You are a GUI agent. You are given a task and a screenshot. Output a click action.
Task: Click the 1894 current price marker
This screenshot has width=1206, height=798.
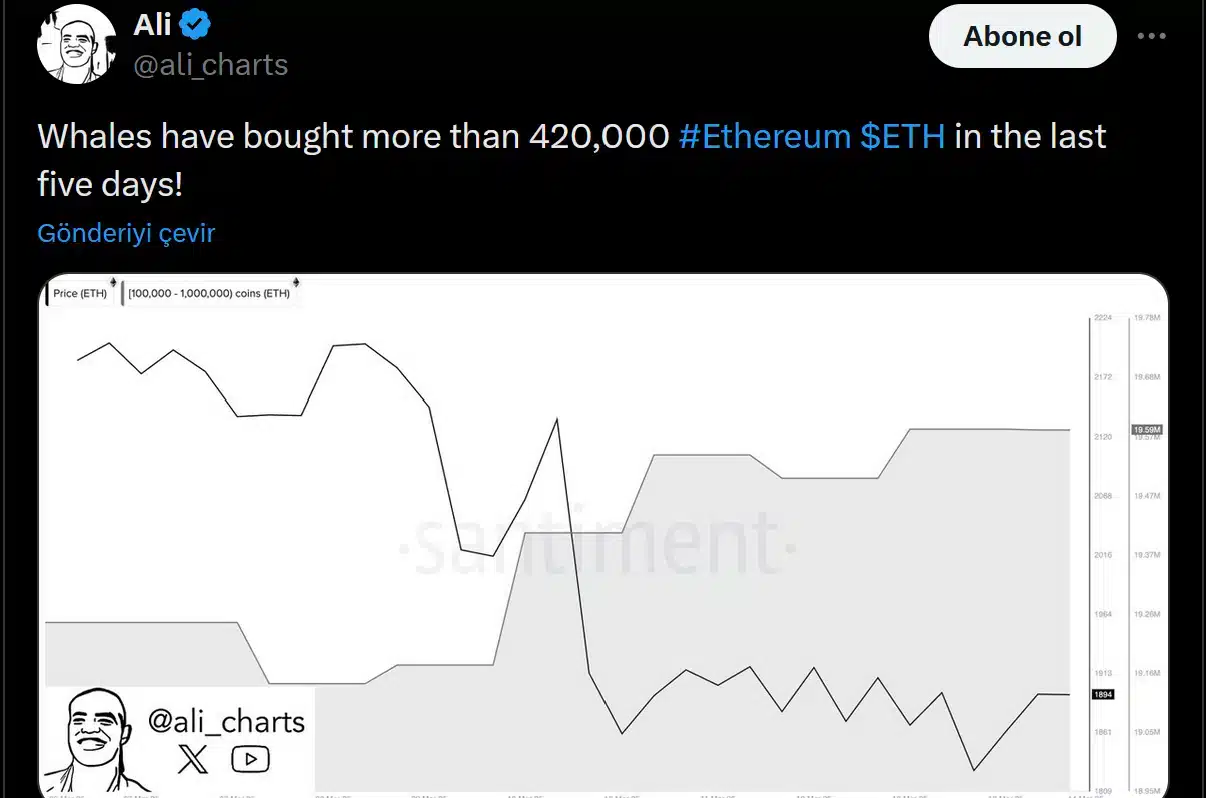[x=1103, y=694]
